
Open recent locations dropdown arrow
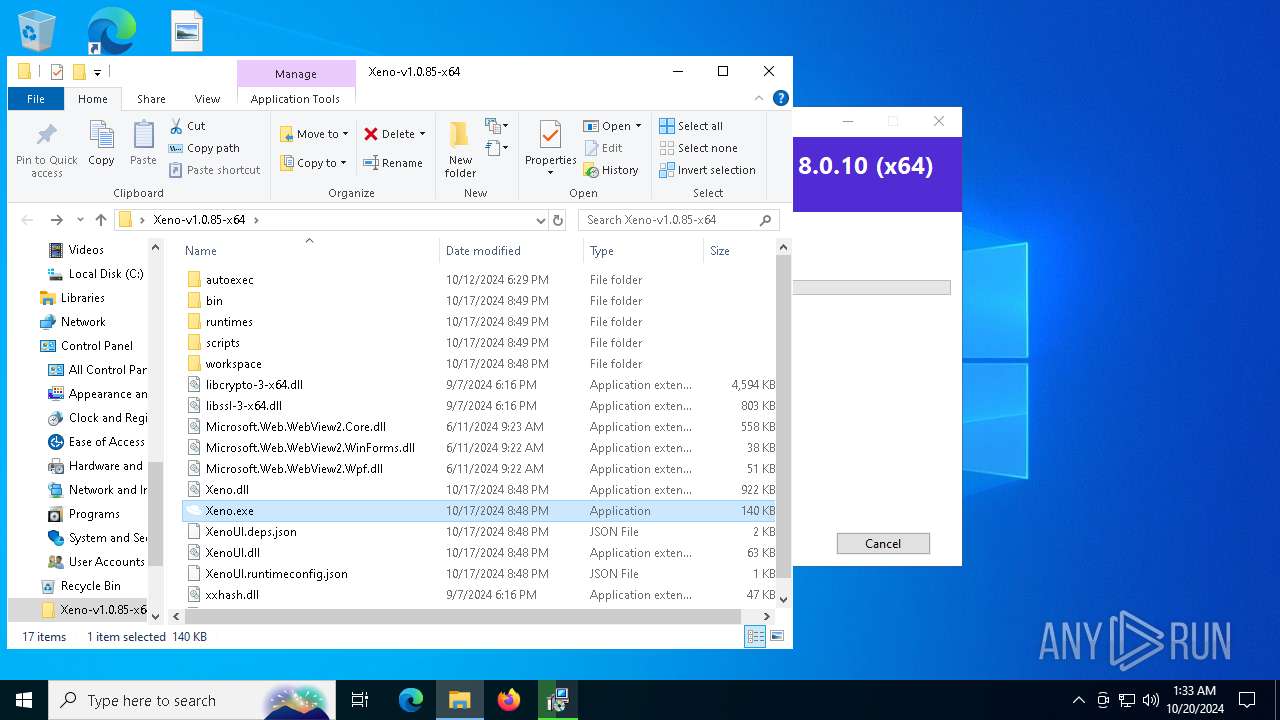[x=80, y=220]
